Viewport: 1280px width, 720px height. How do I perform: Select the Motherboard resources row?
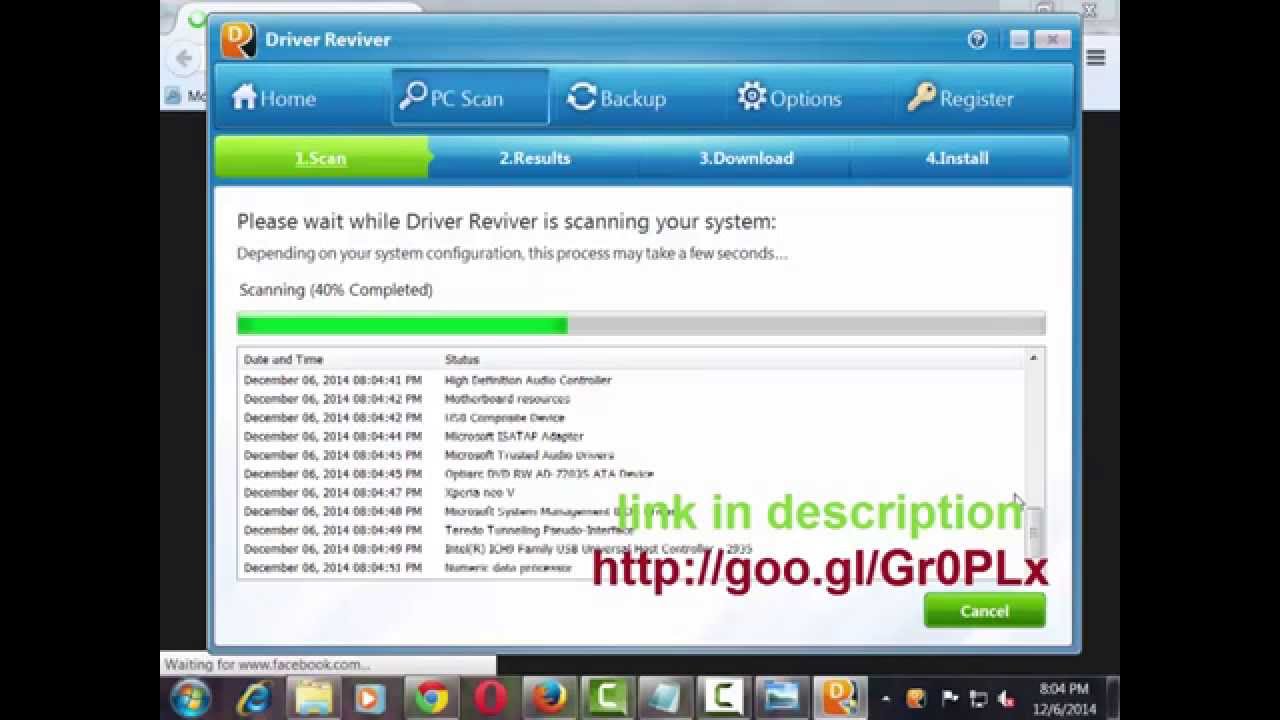[630, 399]
